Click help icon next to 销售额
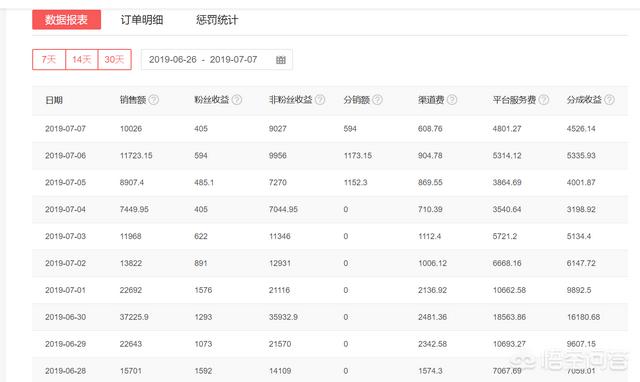This screenshot has height=382, width=640. (153, 100)
